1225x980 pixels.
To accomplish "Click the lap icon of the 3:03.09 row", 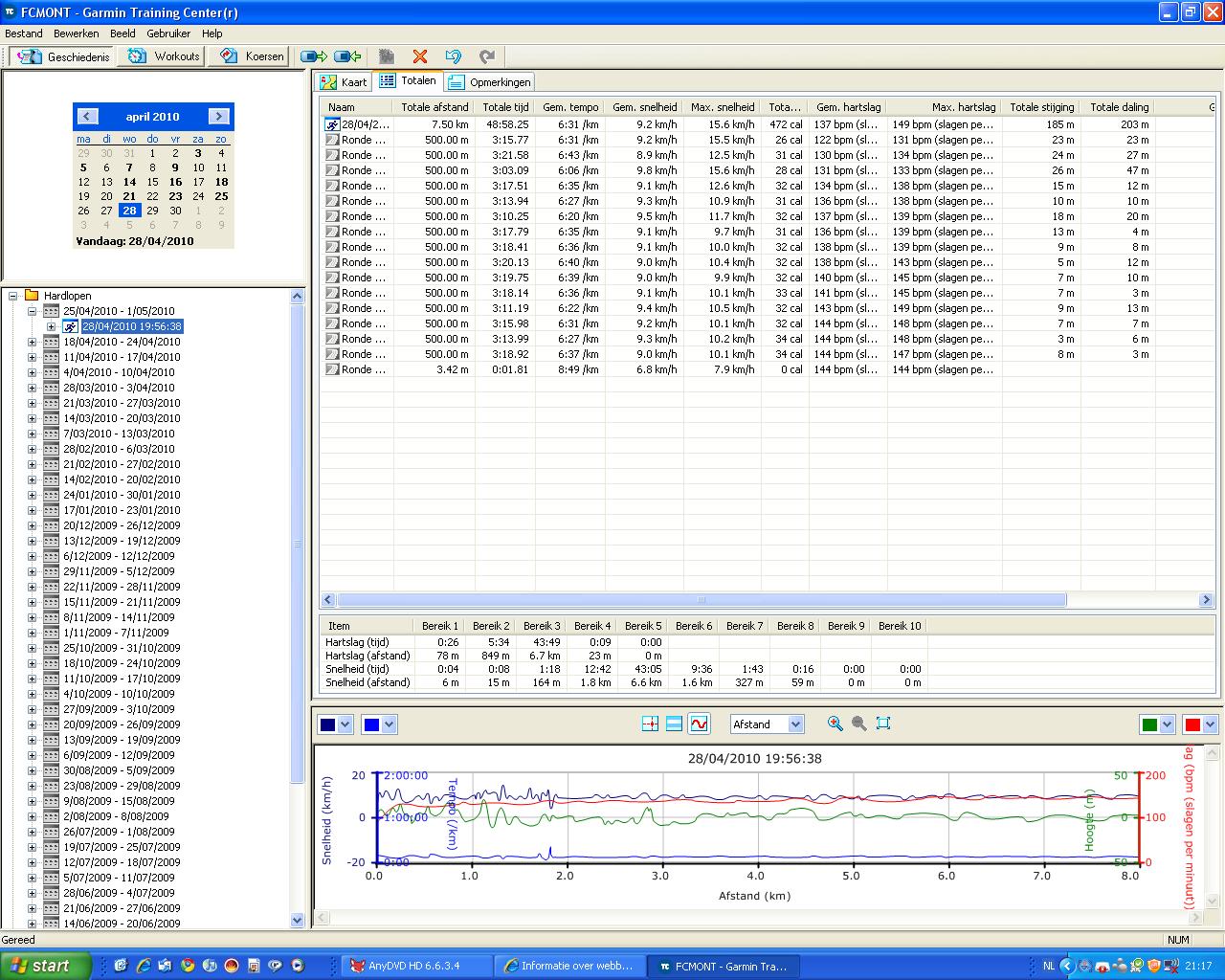I will tap(332, 170).
